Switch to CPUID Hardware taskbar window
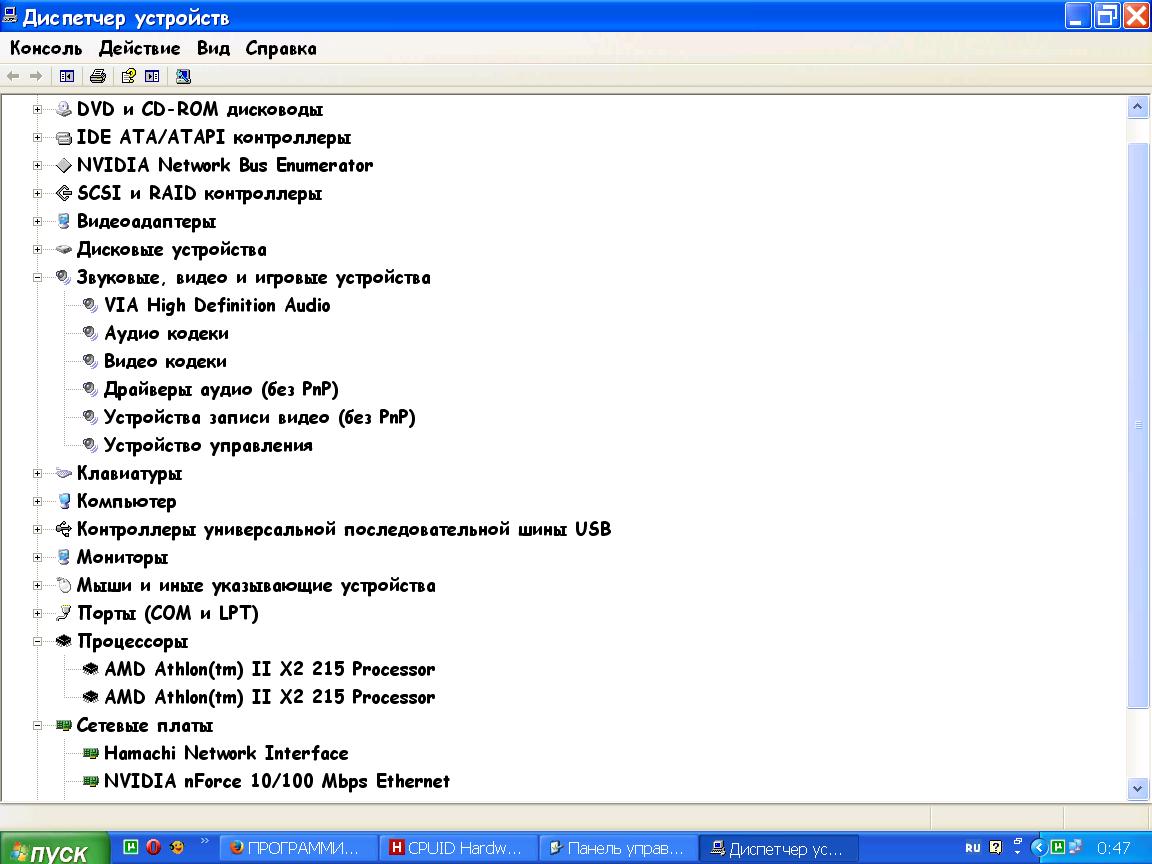Image resolution: width=1152 pixels, height=864 pixels. 459,848
